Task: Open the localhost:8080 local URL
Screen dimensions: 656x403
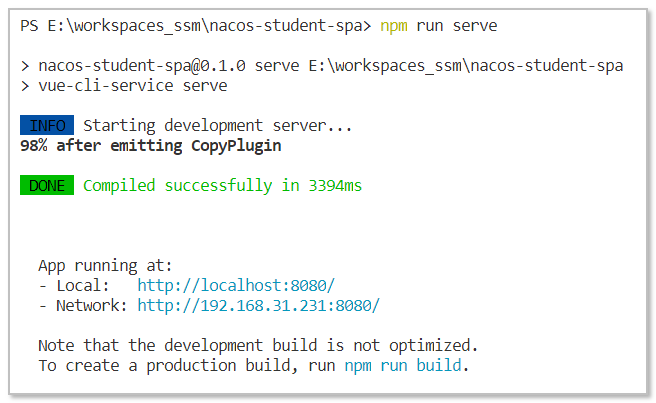Action: (x=236, y=286)
